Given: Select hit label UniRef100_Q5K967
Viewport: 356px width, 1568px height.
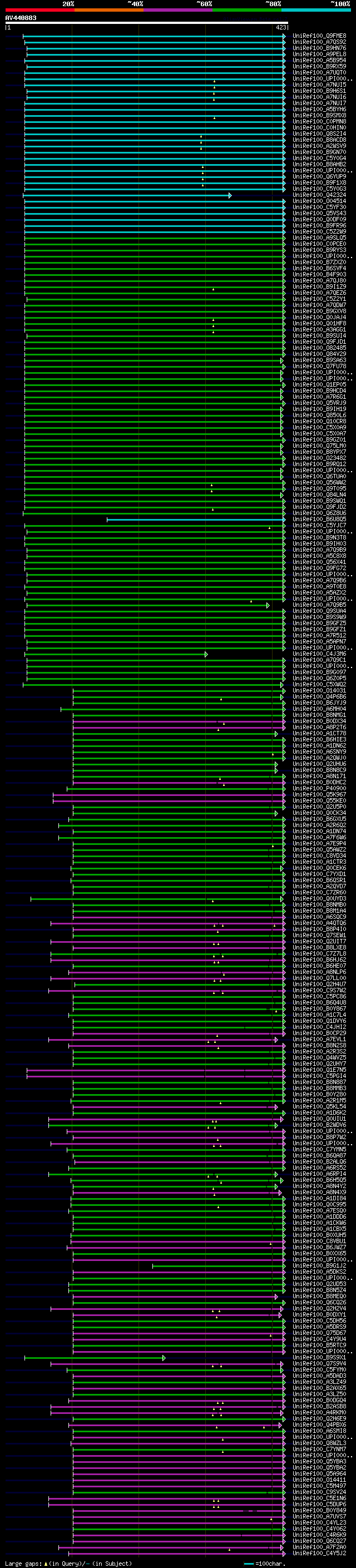Looking at the screenshot, I should pyautogui.click(x=319, y=794).
